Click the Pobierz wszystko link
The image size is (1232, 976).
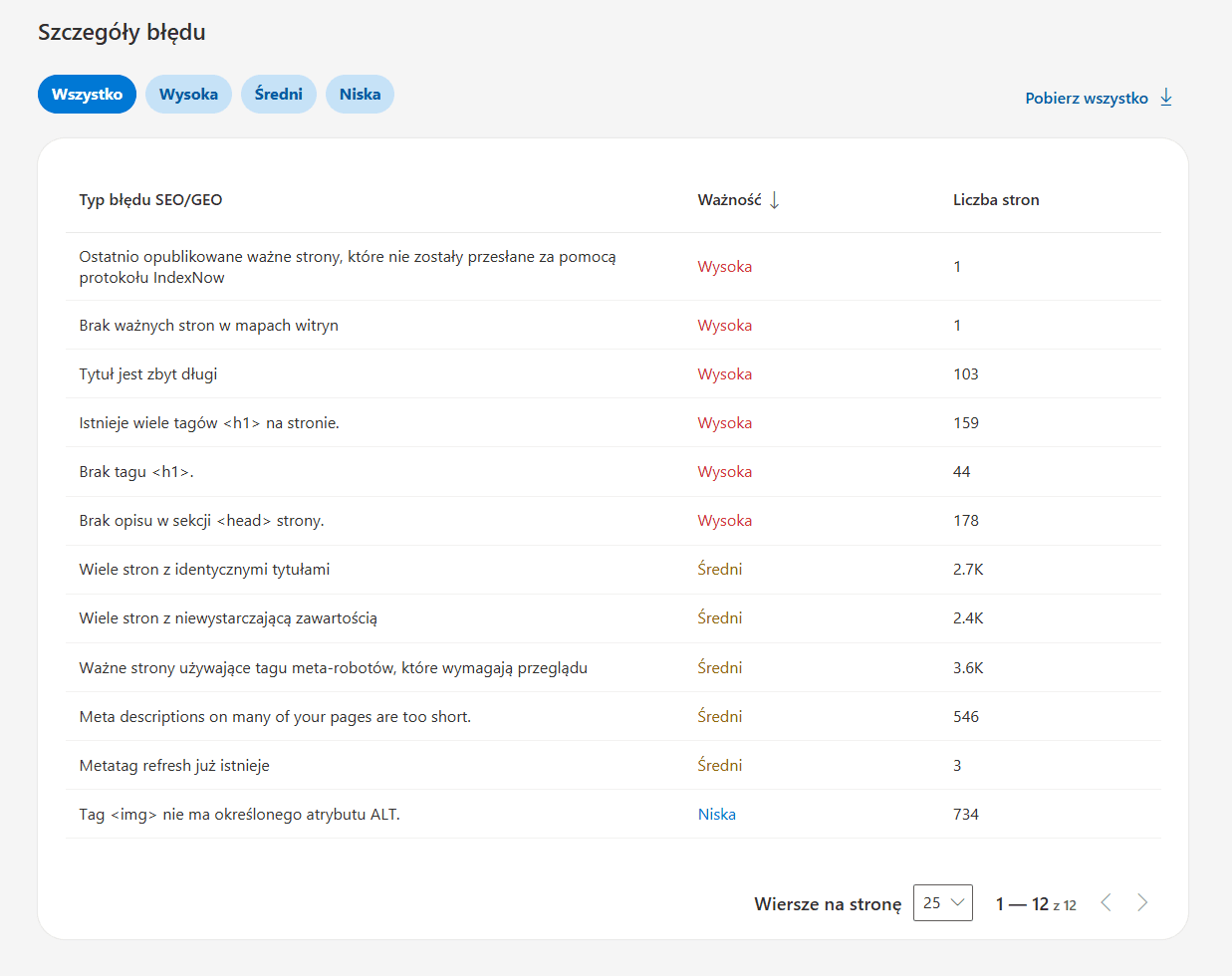(1087, 99)
